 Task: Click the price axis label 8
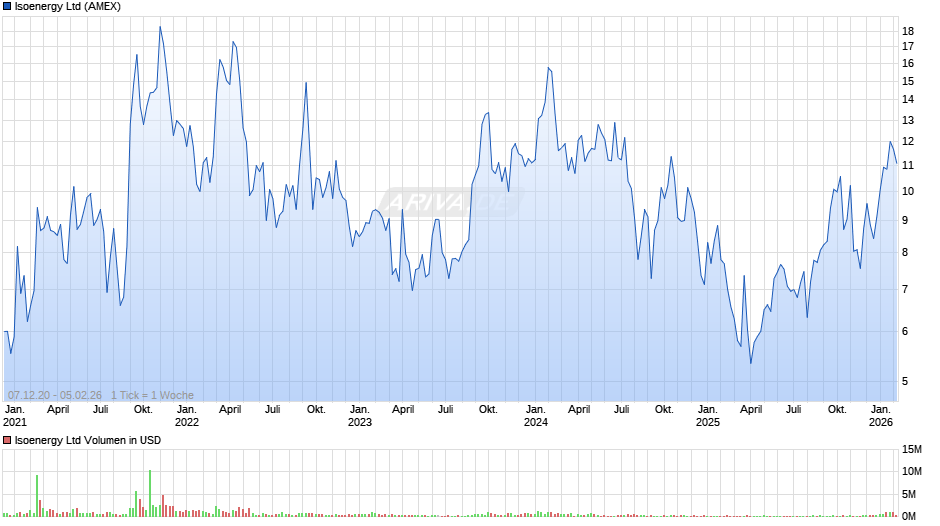pos(905,253)
